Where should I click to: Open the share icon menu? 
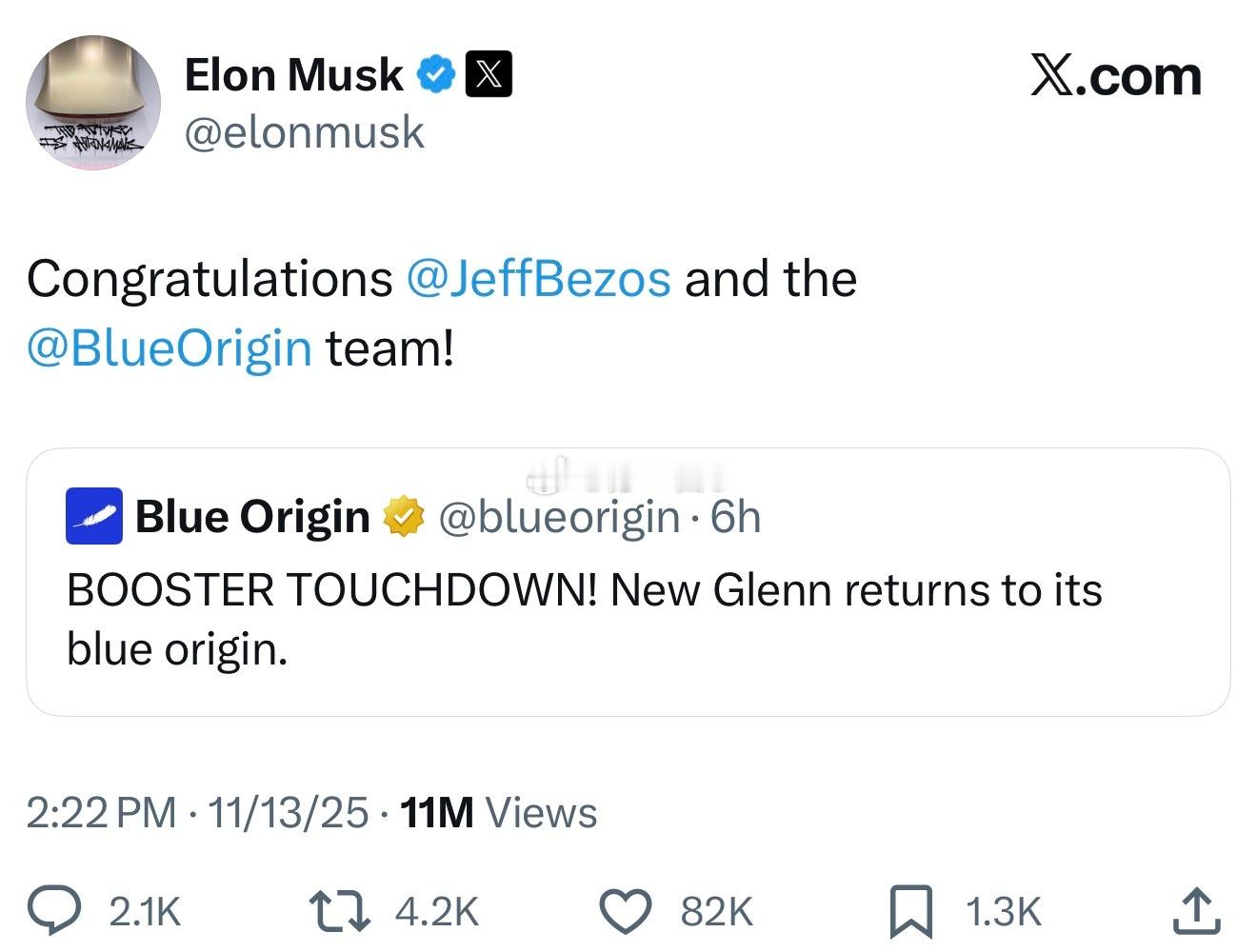tap(1195, 911)
